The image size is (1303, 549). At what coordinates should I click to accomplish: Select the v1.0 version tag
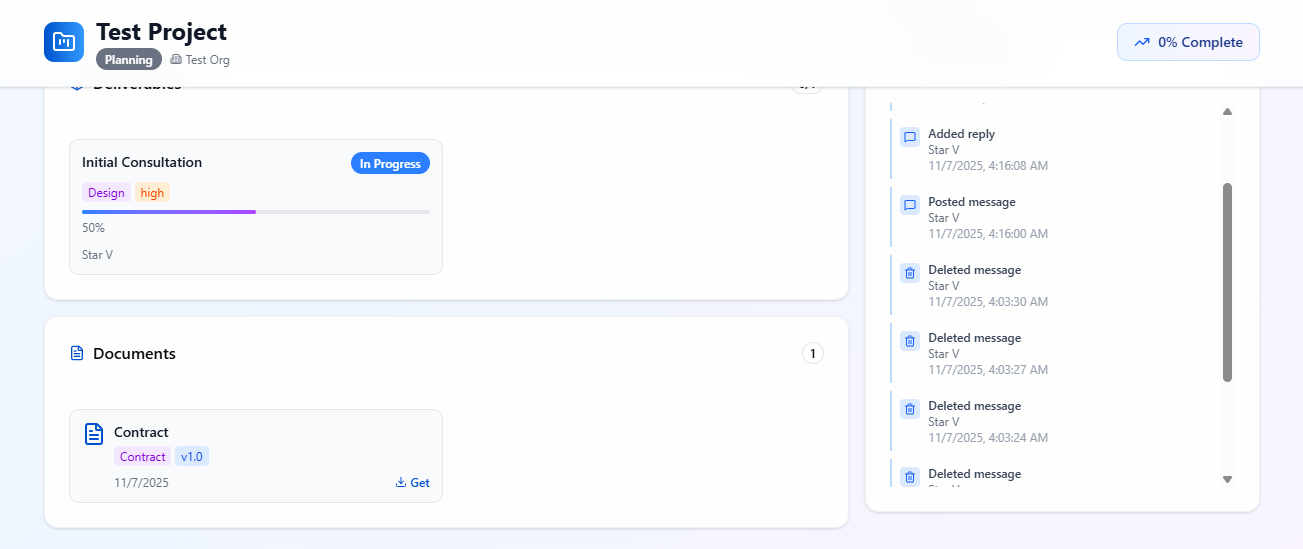tap(192, 457)
